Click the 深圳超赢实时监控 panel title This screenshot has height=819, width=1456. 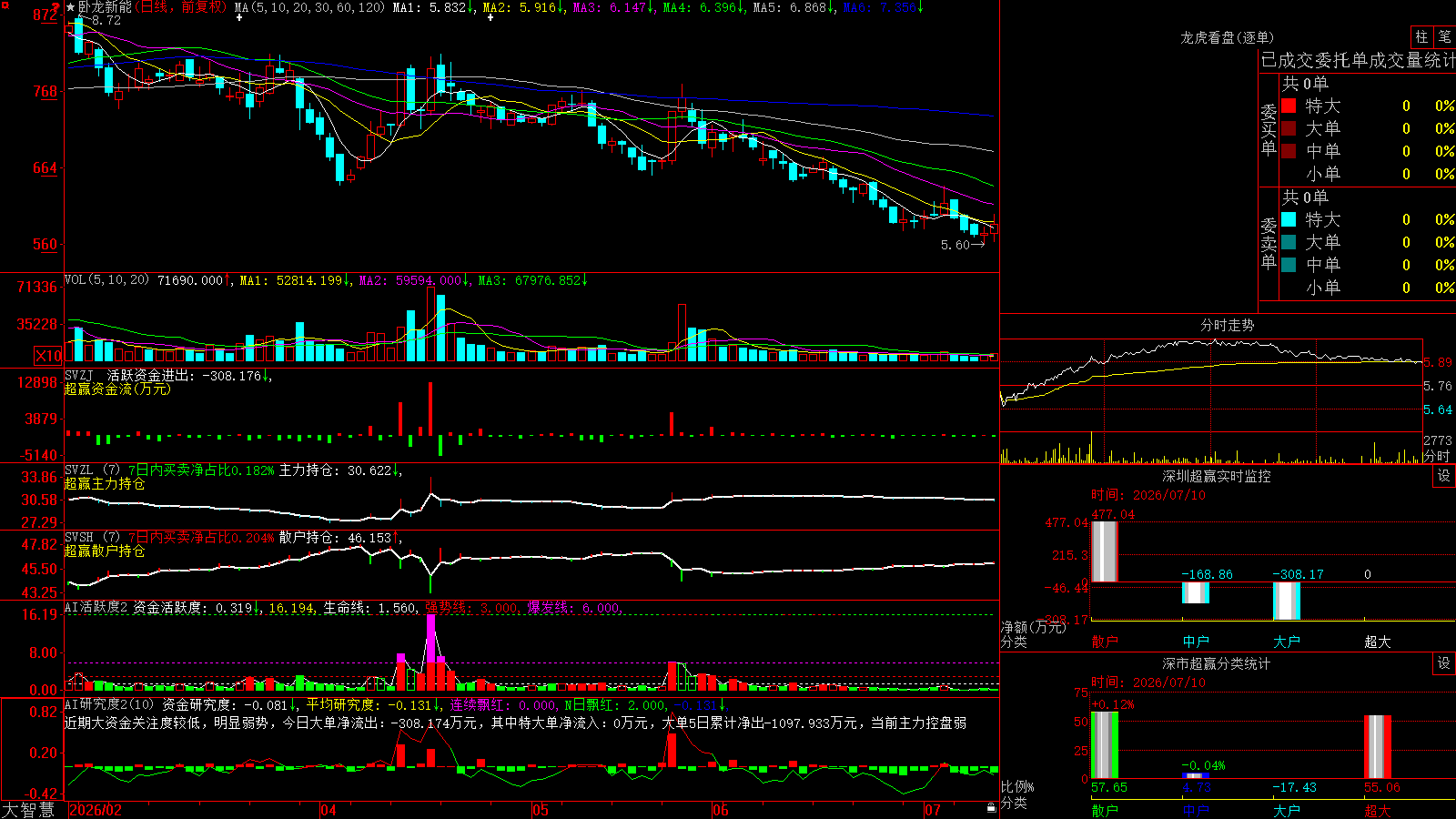[1216, 476]
